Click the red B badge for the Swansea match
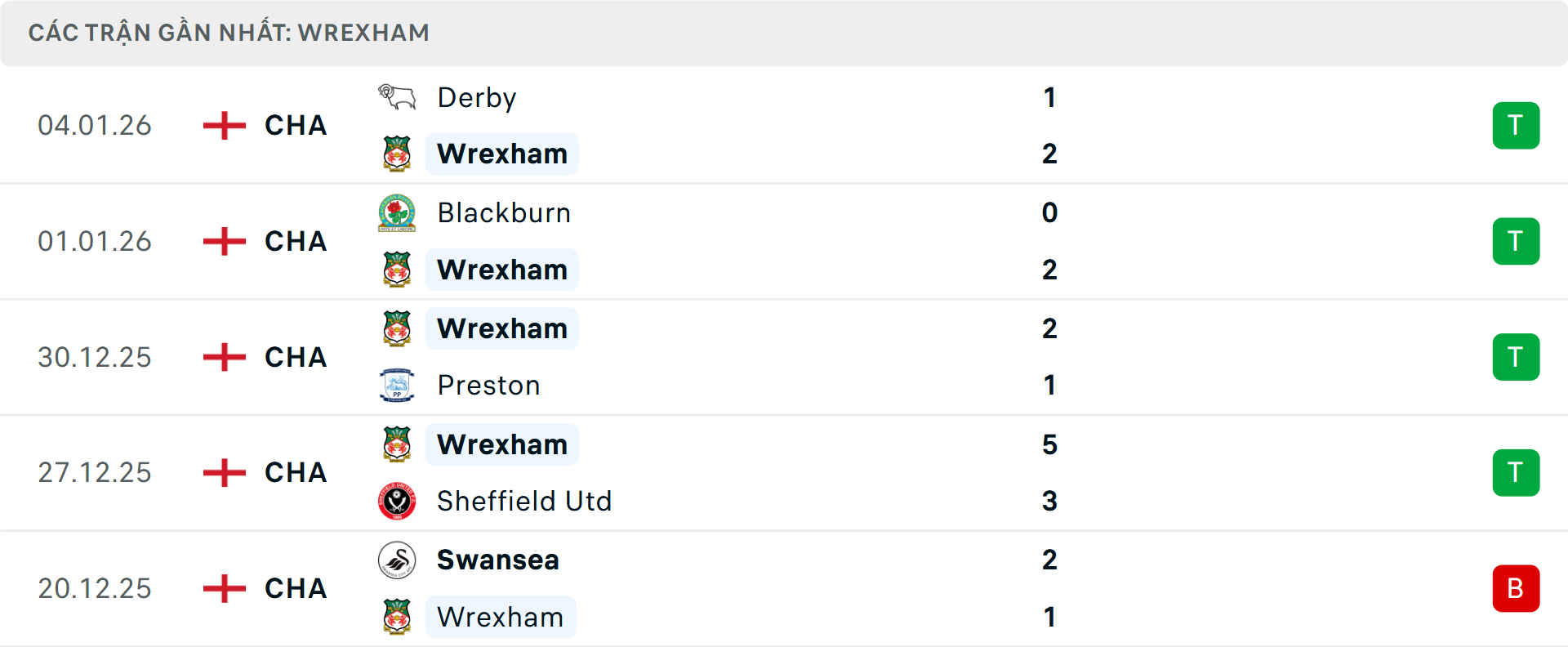1568x647 pixels. point(1516,588)
